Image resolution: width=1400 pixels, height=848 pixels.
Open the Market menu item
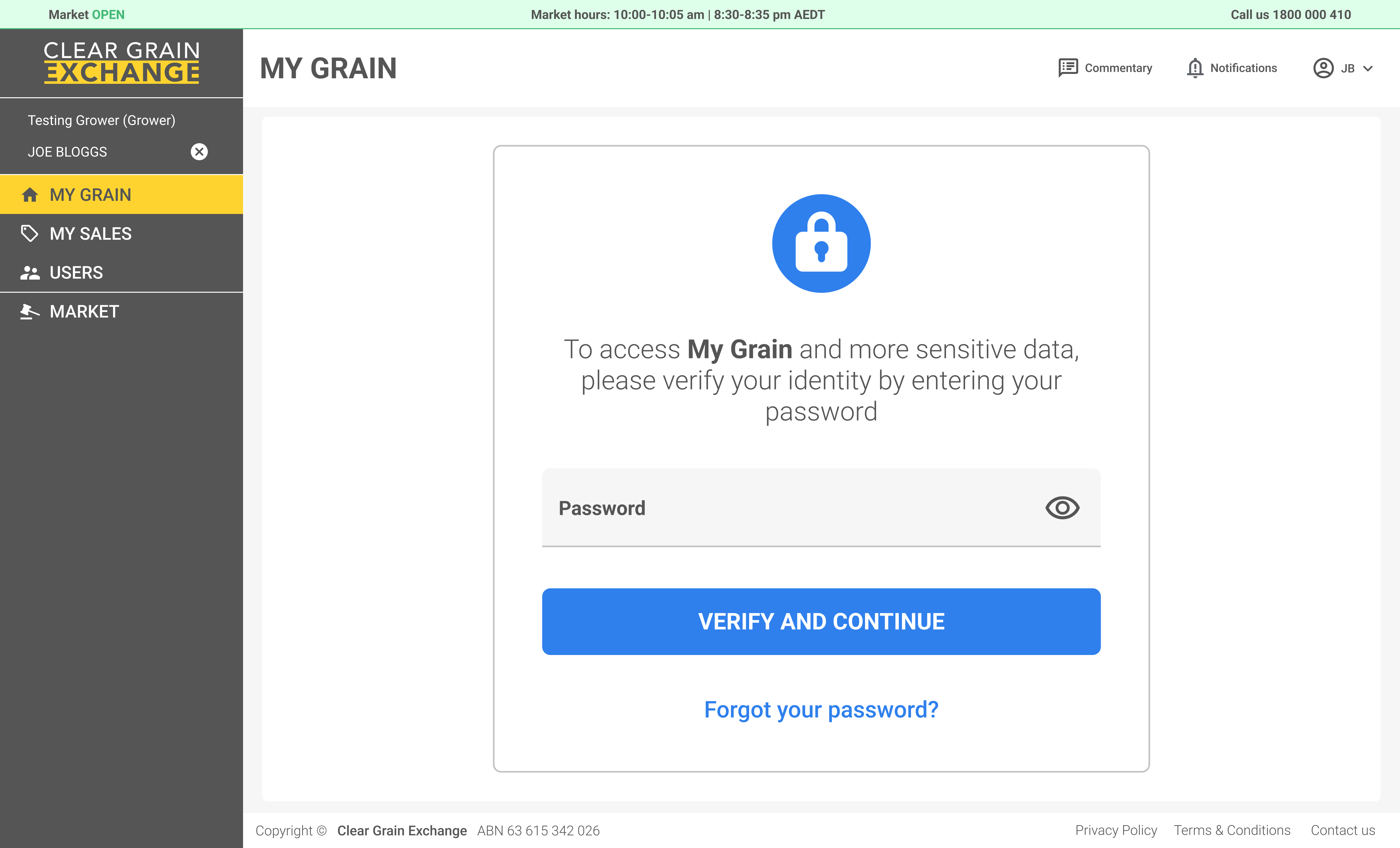click(84, 311)
